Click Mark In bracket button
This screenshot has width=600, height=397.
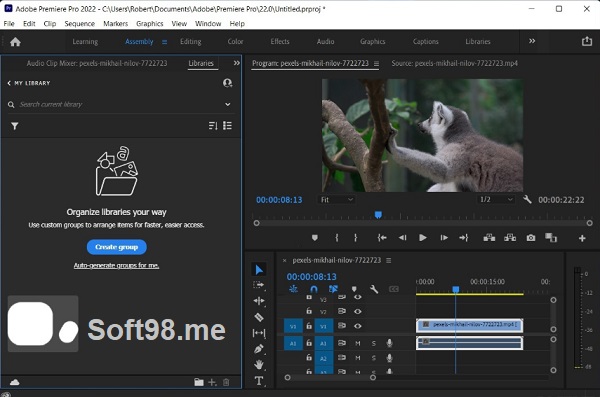pos(337,238)
